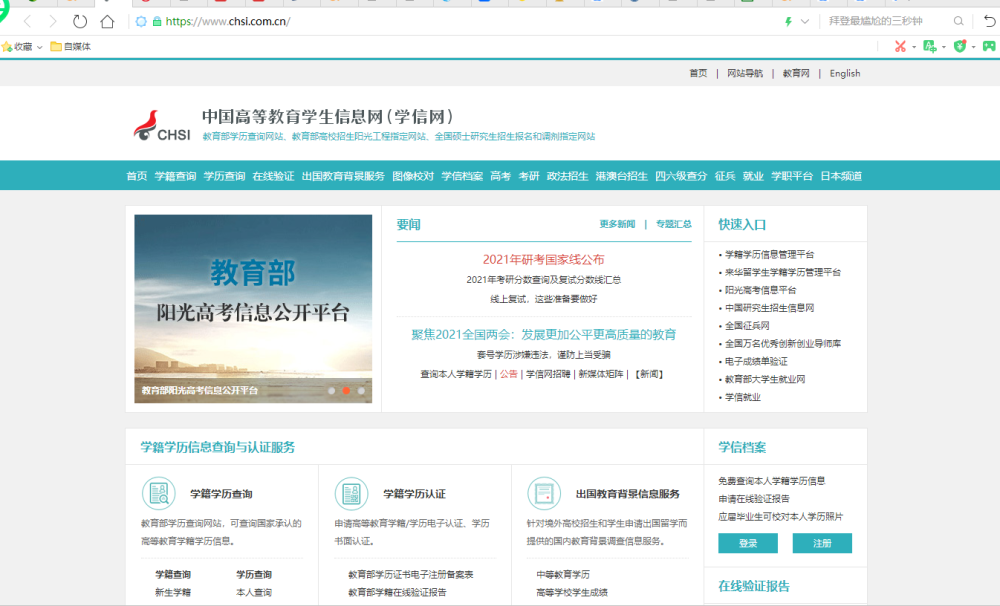Click 网站导航 in top bar

(745, 73)
